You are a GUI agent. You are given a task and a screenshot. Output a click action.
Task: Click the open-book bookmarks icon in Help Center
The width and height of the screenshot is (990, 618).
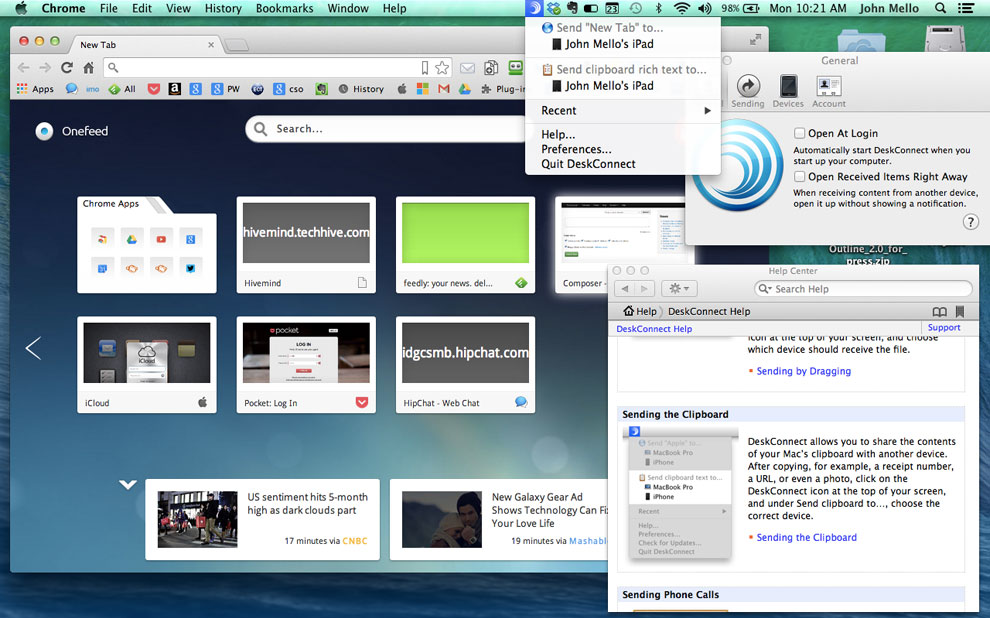click(x=939, y=311)
